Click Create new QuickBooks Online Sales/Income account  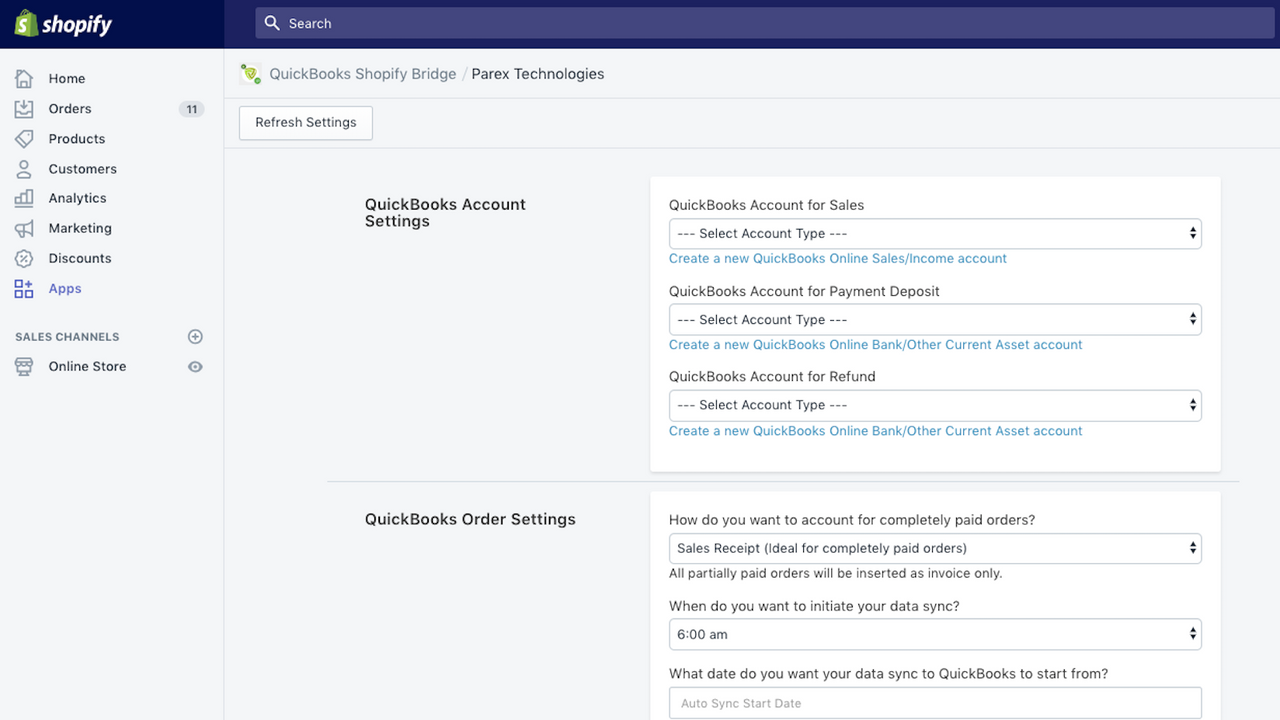837,259
